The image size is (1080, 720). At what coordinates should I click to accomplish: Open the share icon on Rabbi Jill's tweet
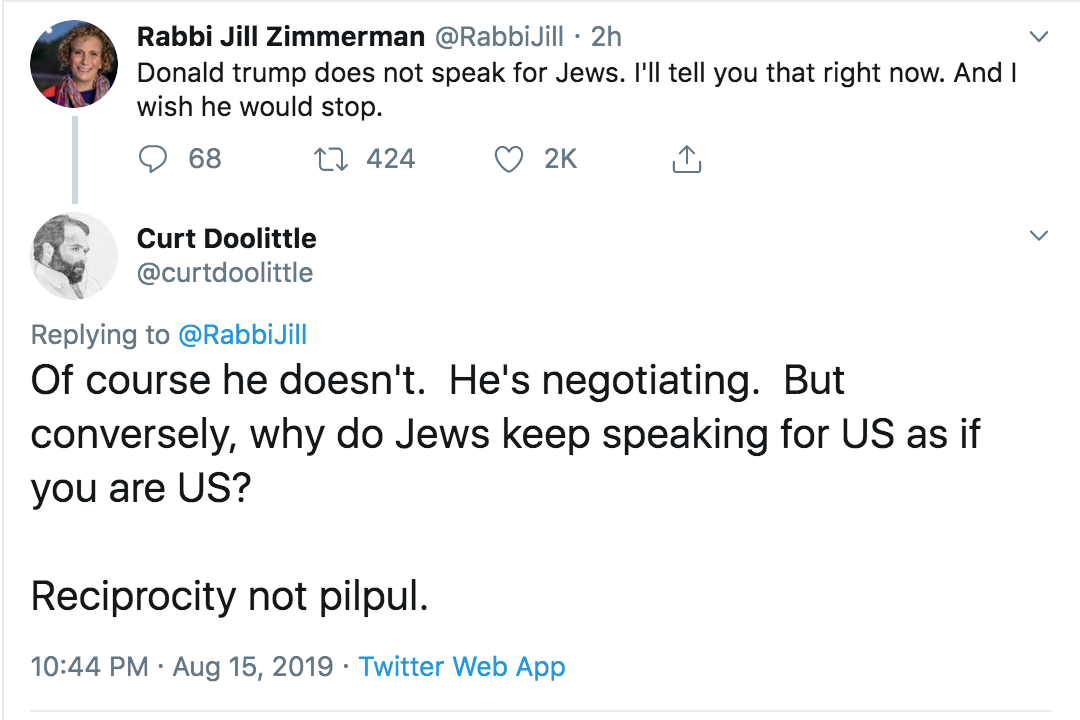pyautogui.click(x=686, y=159)
